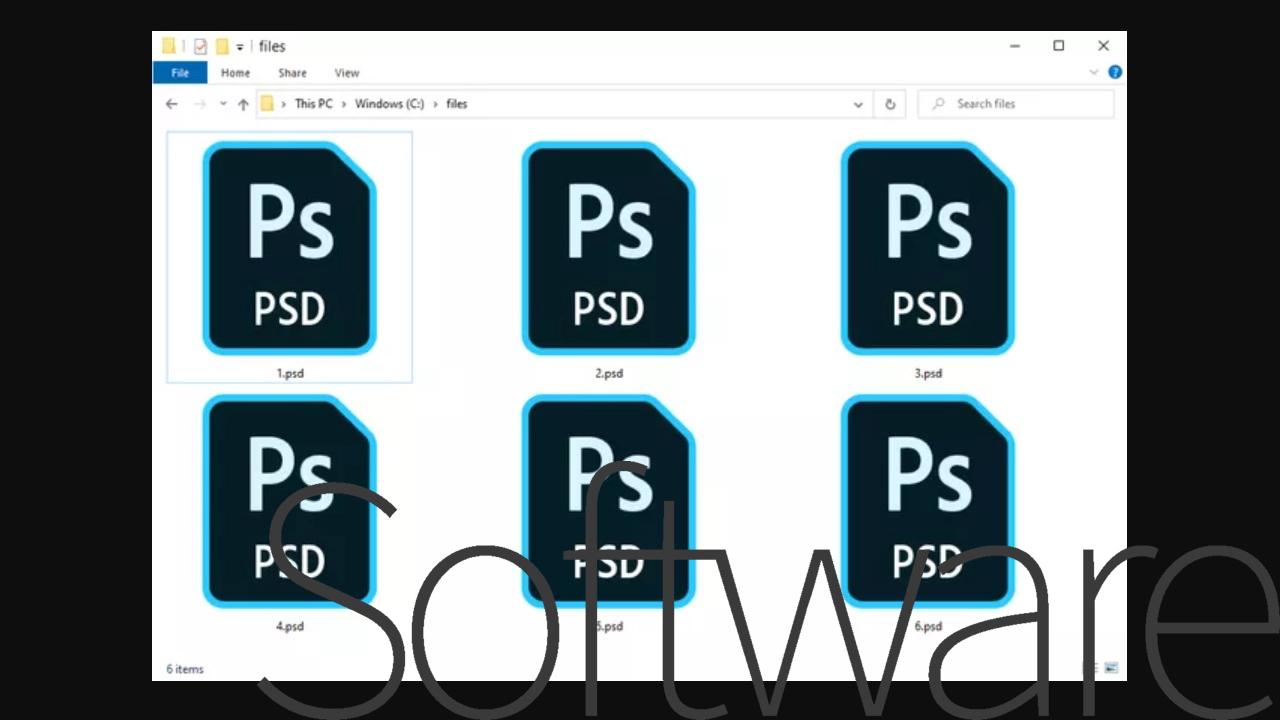Switch to large icons view
This screenshot has height=720, width=1280.
tap(1111, 668)
